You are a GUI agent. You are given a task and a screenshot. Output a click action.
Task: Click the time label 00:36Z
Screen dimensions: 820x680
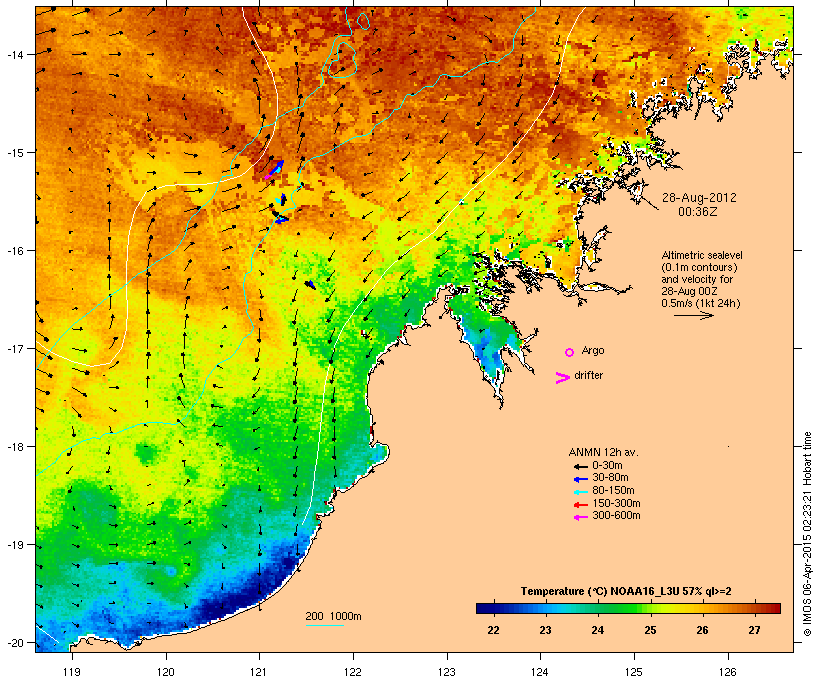(x=698, y=212)
